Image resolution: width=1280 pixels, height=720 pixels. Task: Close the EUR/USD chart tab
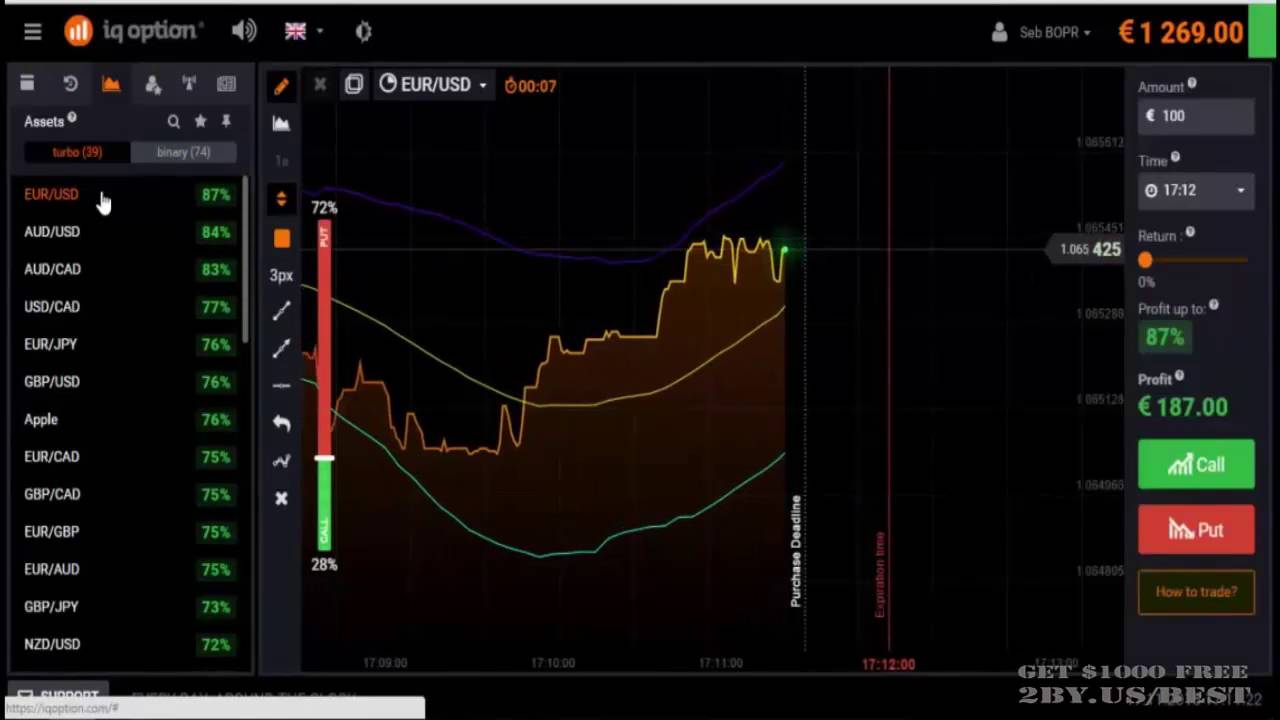(320, 85)
